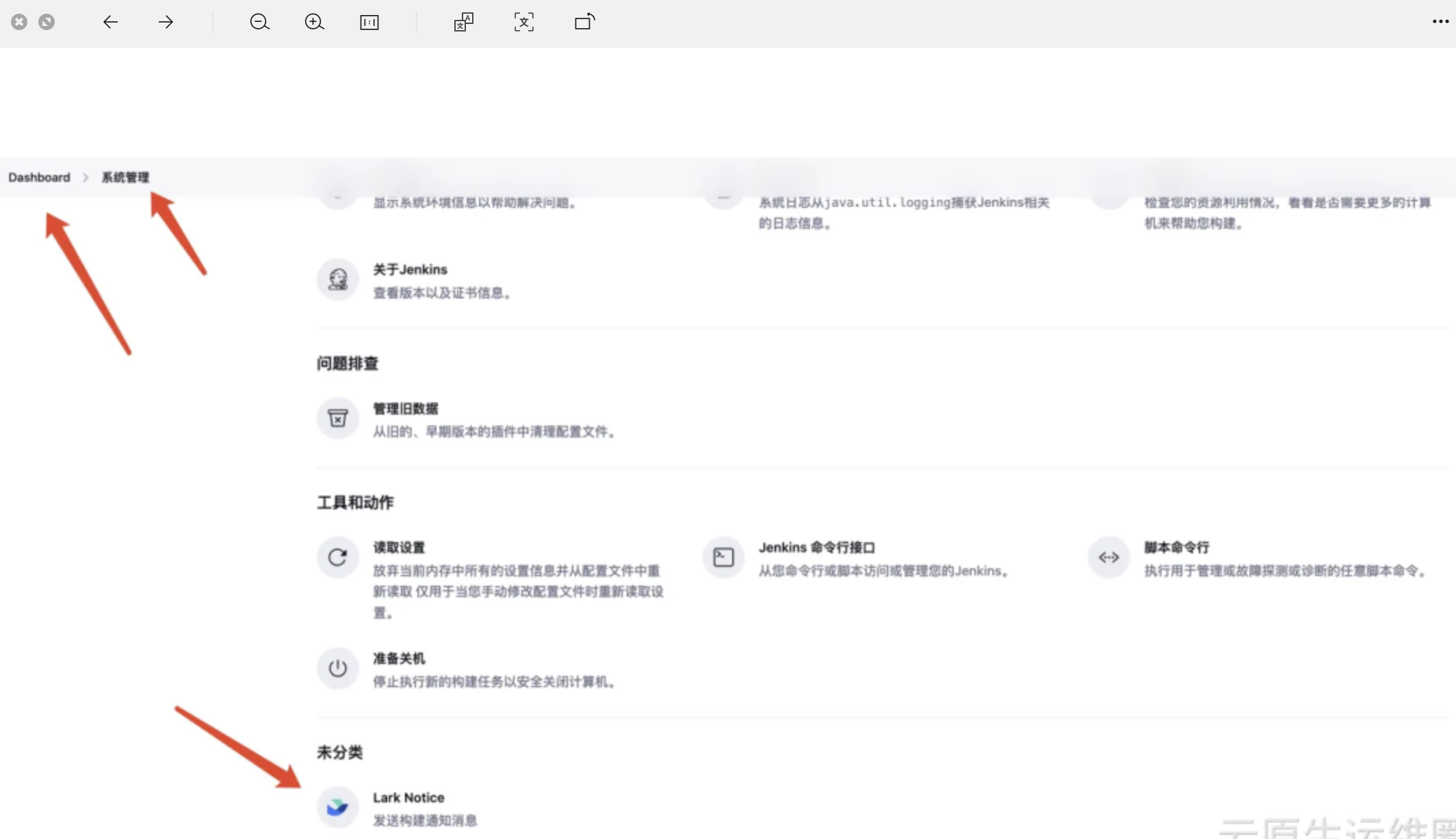Open Jenkins 命令行接口 page
The width and height of the screenshot is (1456, 839).
pos(817,547)
